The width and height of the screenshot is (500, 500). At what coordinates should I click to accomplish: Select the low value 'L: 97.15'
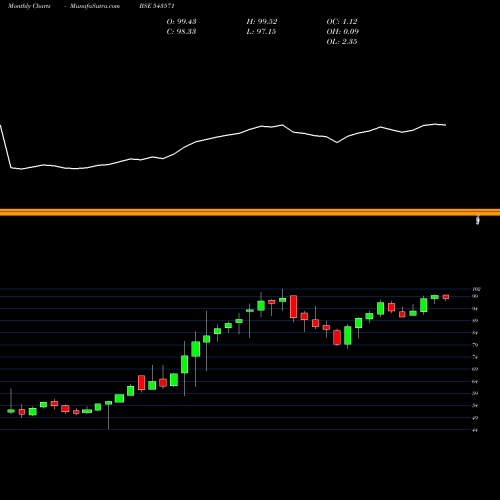pyautogui.click(x=261, y=32)
